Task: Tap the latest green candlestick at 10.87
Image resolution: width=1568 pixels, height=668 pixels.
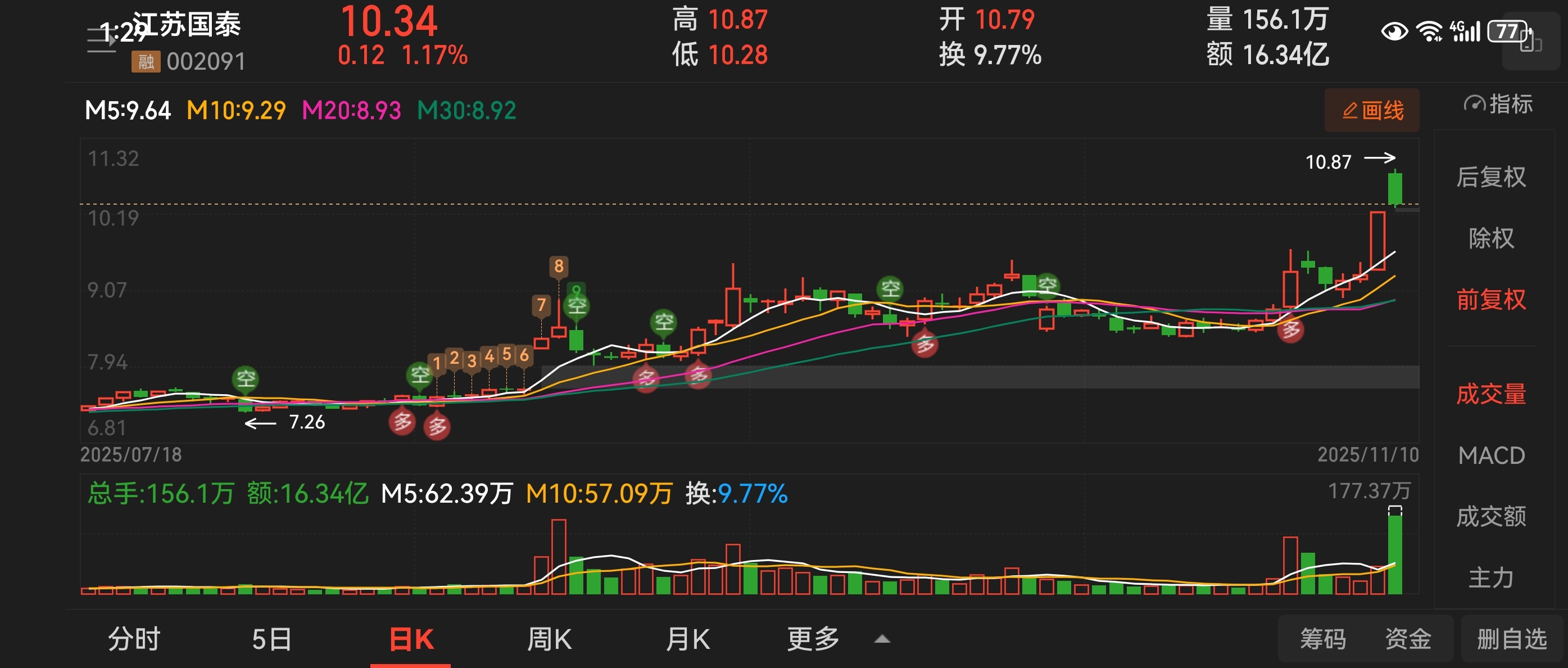Action: pyautogui.click(x=1394, y=188)
